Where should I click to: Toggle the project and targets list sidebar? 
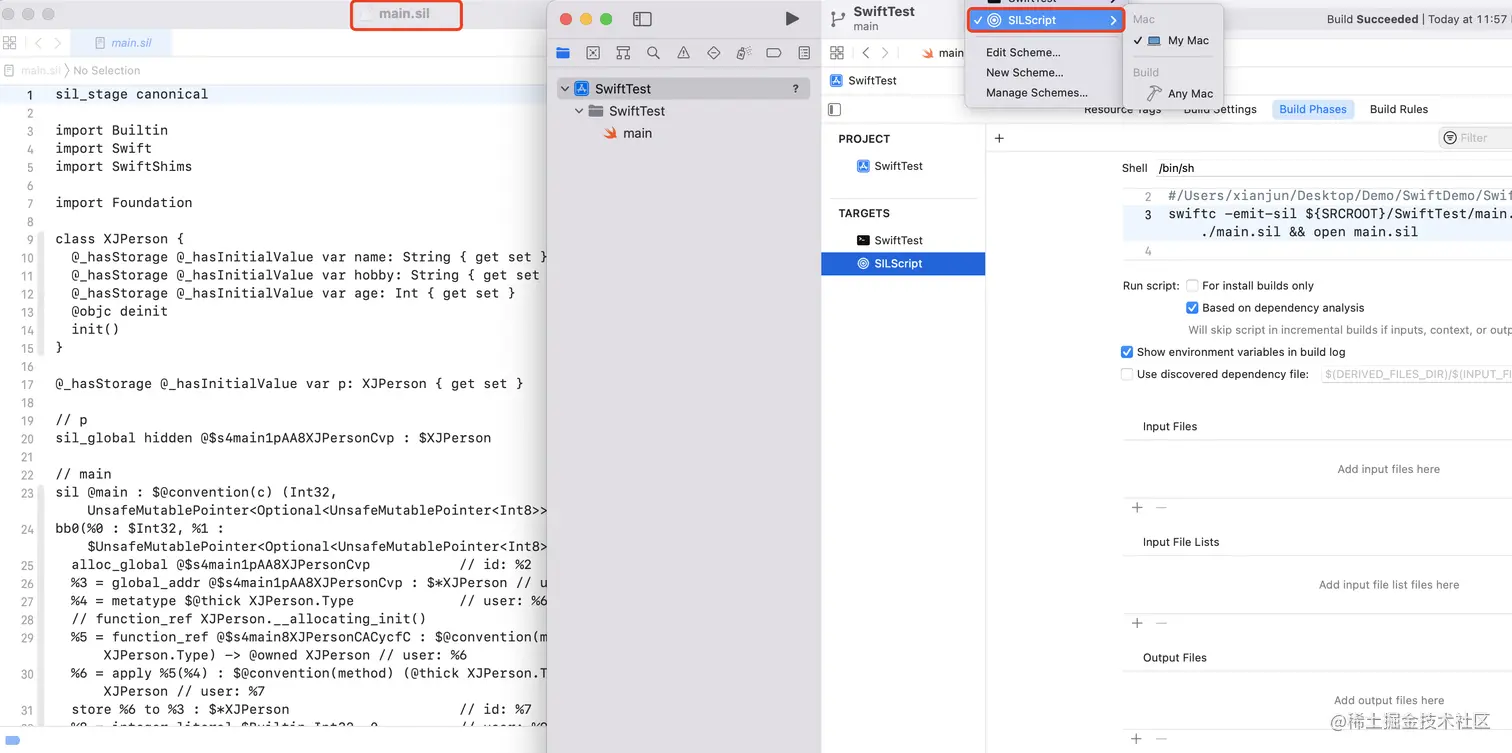(x=835, y=110)
